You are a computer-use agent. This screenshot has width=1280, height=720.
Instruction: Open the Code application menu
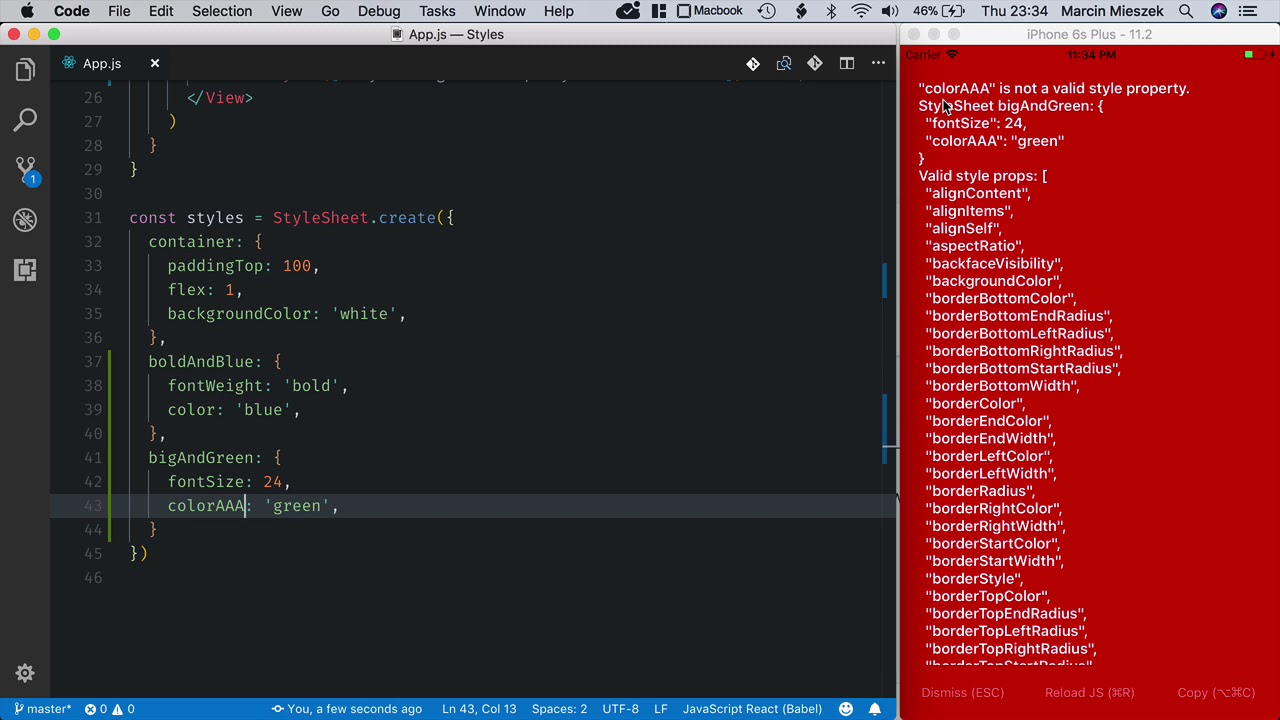pyautogui.click(x=72, y=11)
